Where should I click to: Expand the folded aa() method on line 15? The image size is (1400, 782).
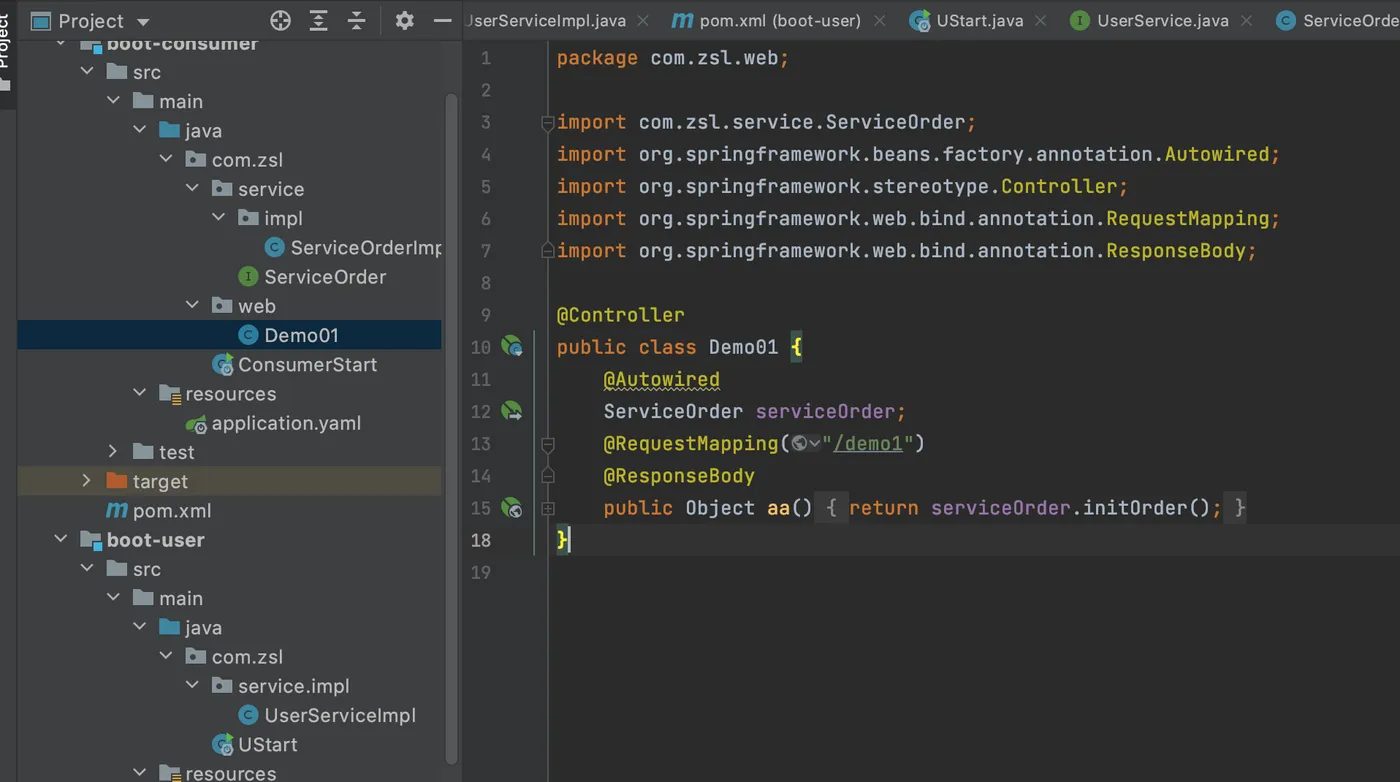(548, 508)
